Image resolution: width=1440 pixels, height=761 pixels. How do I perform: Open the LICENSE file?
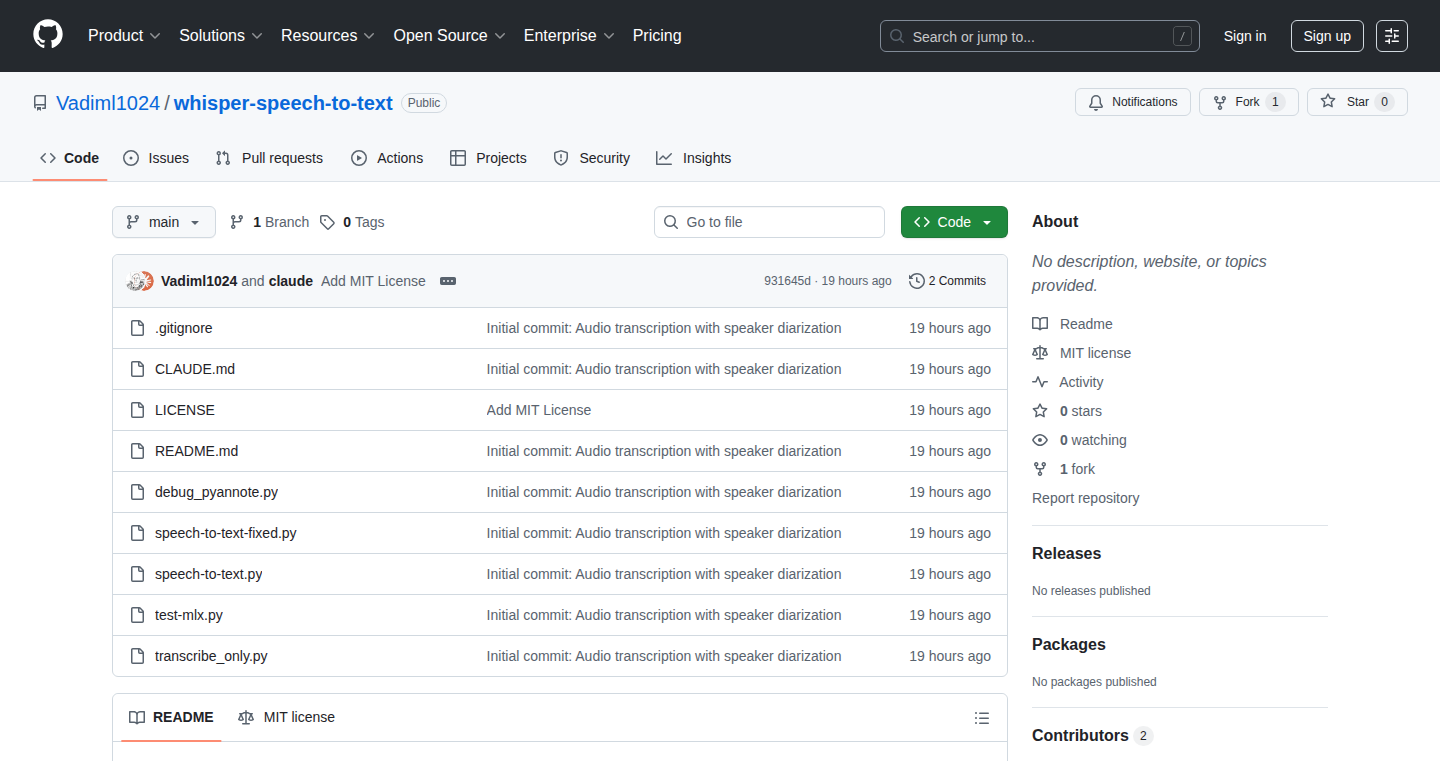tap(185, 410)
